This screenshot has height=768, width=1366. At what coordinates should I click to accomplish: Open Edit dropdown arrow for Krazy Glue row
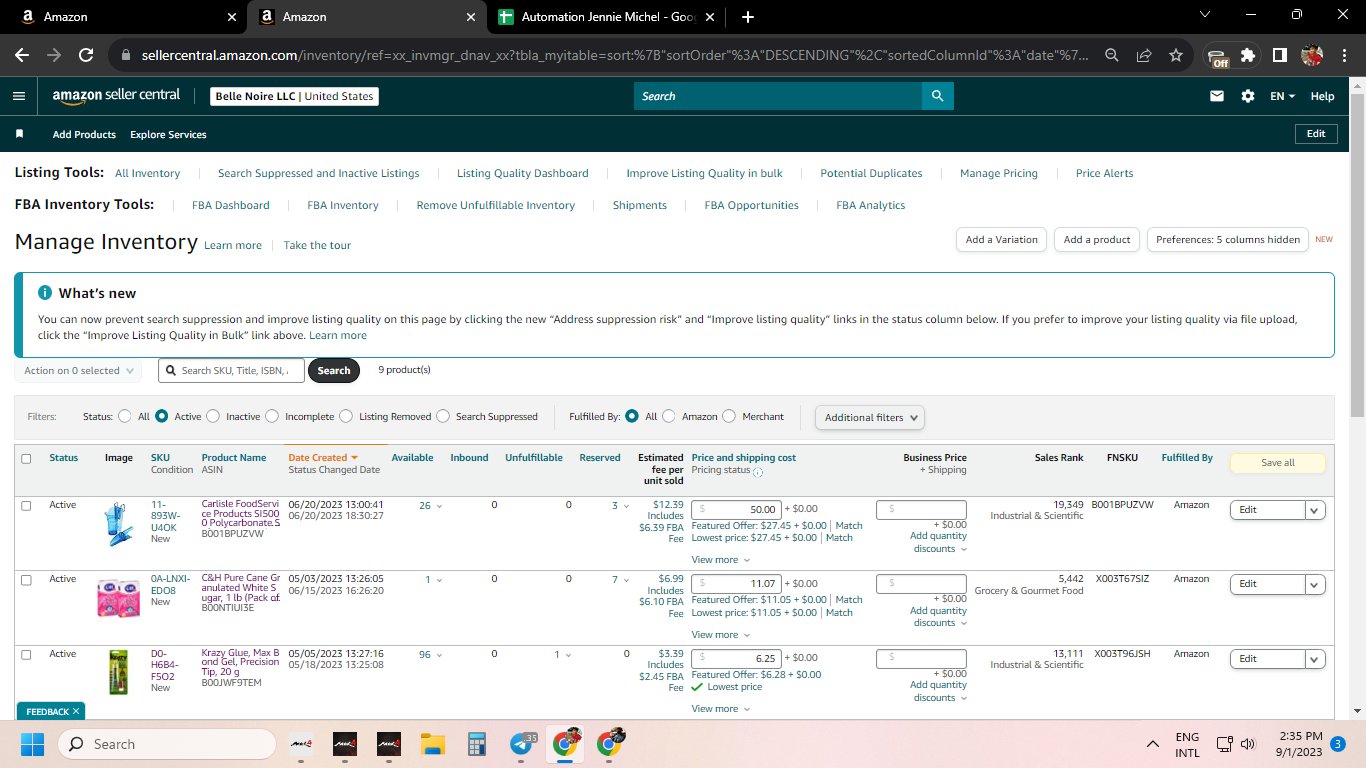click(x=1315, y=659)
